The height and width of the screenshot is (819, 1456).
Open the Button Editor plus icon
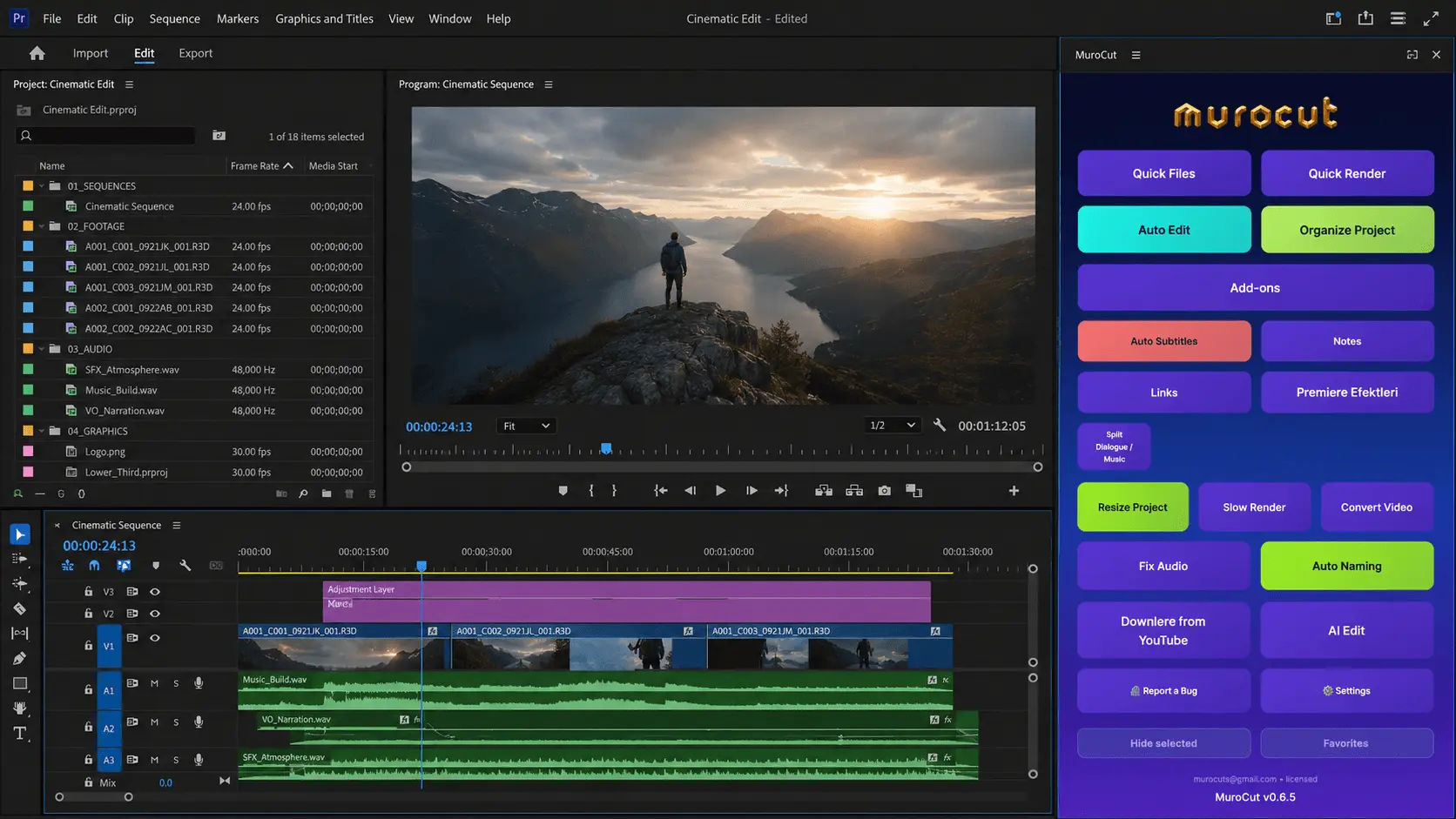tap(1014, 491)
